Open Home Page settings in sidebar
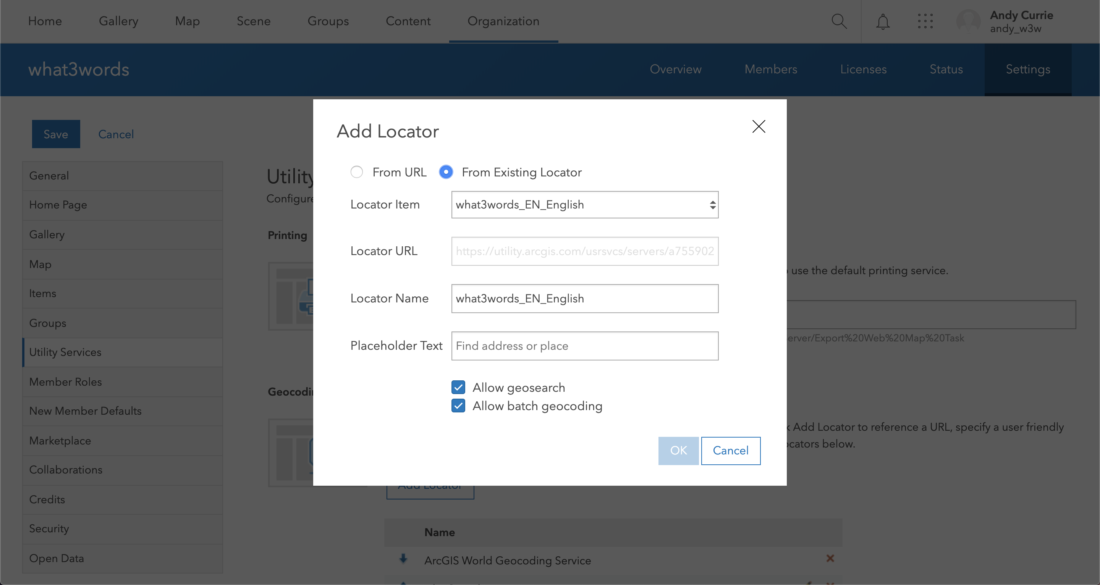Screen dimensions: 1100x585 pos(123,205)
